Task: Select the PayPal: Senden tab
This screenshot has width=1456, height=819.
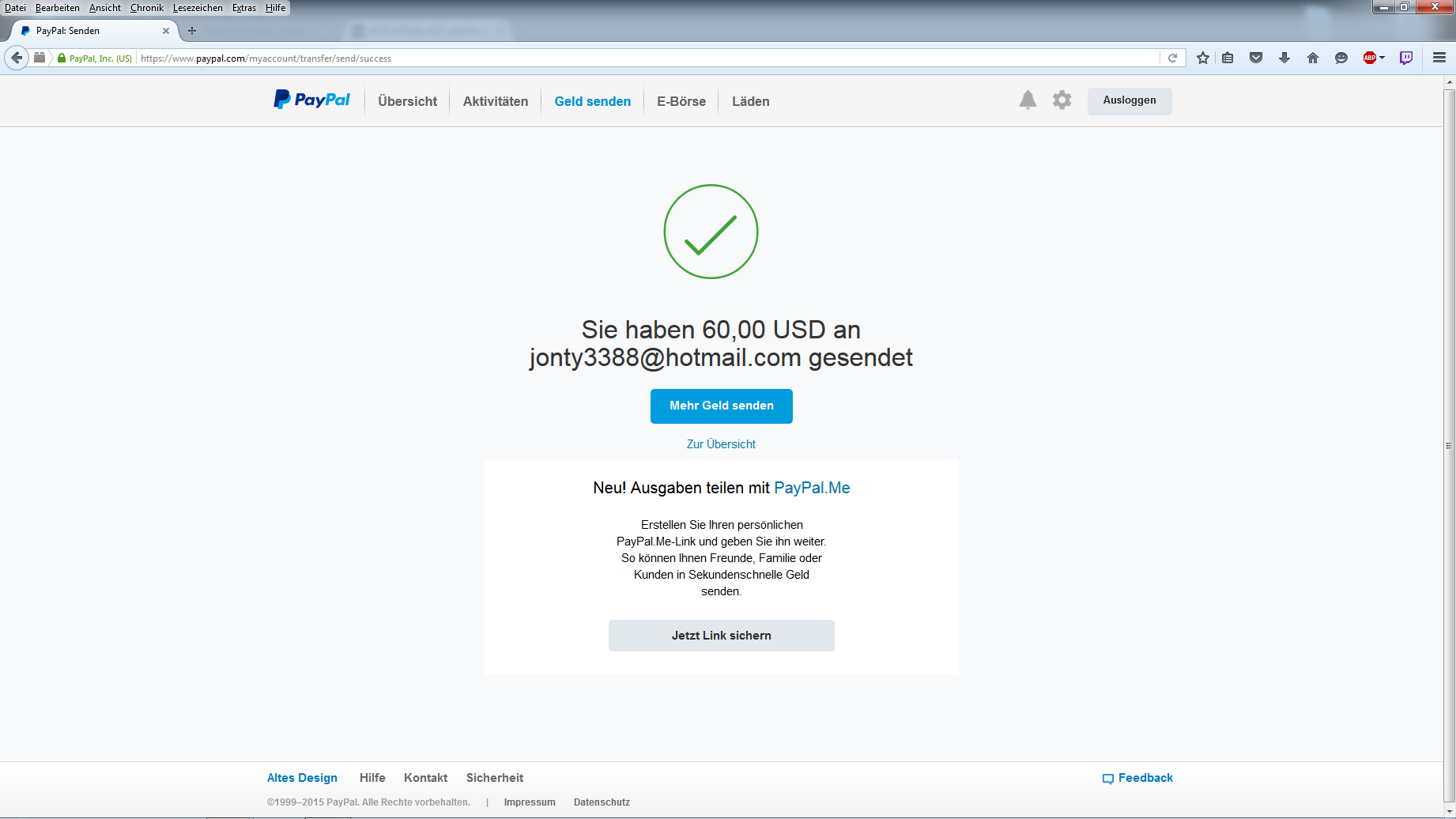Action: pyautogui.click(x=95, y=31)
